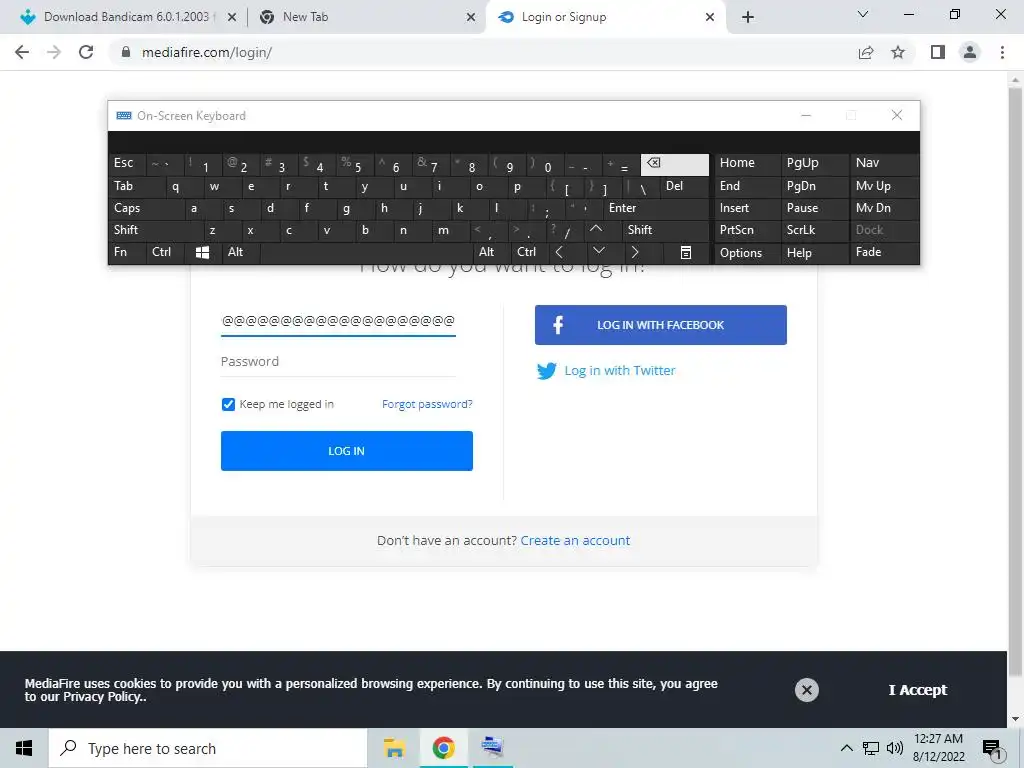The width and height of the screenshot is (1024, 768).
Task: Click the email field filled with @ symbols
Action: tap(338, 321)
